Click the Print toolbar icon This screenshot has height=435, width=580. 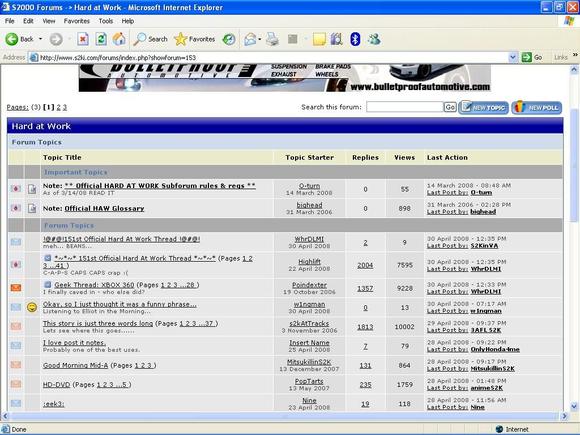click(273, 39)
